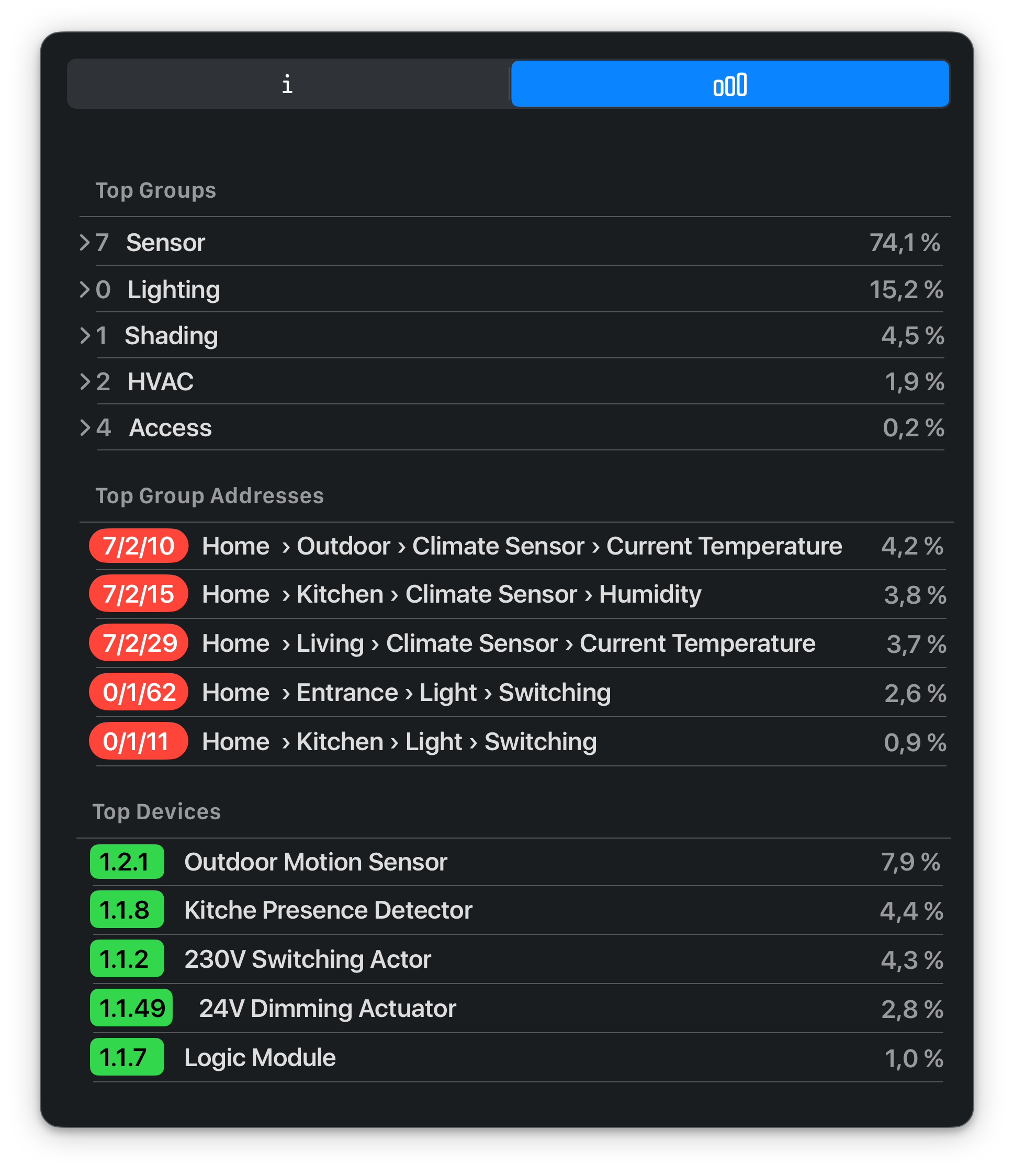Click the 7/2/15 group address badge

[x=139, y=594]
